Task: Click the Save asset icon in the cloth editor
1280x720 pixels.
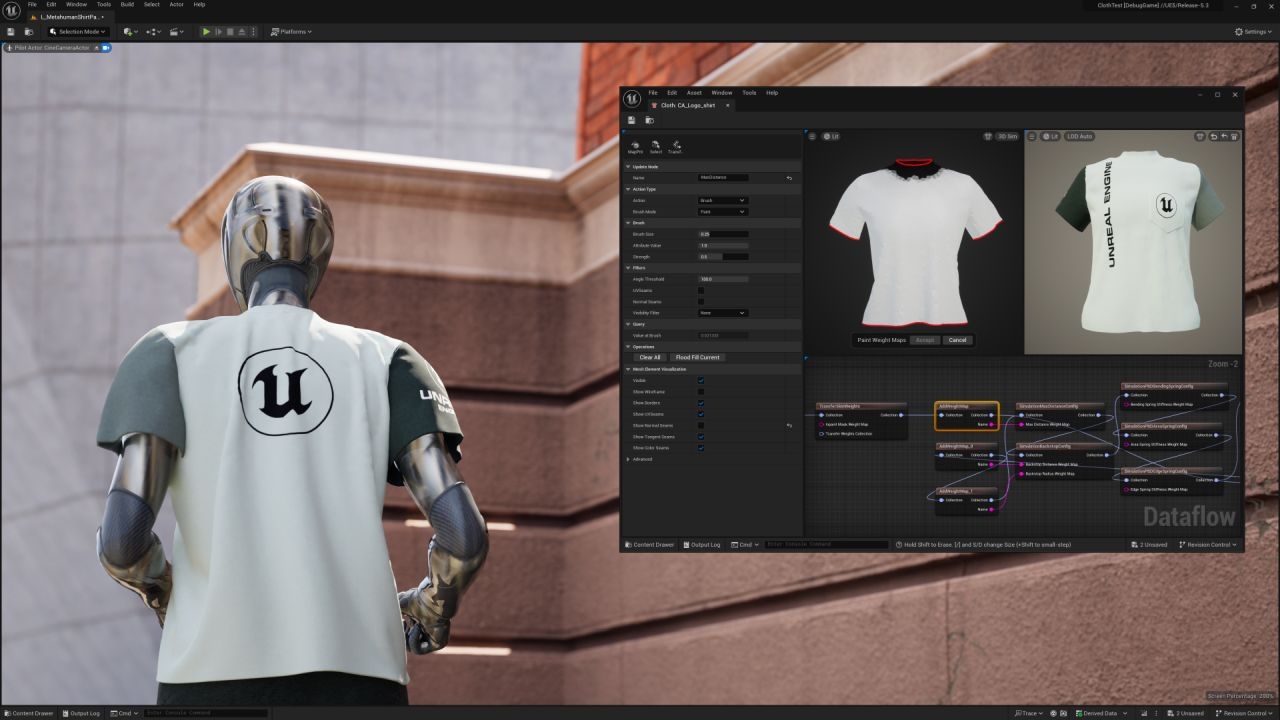Action: point(631,119)
